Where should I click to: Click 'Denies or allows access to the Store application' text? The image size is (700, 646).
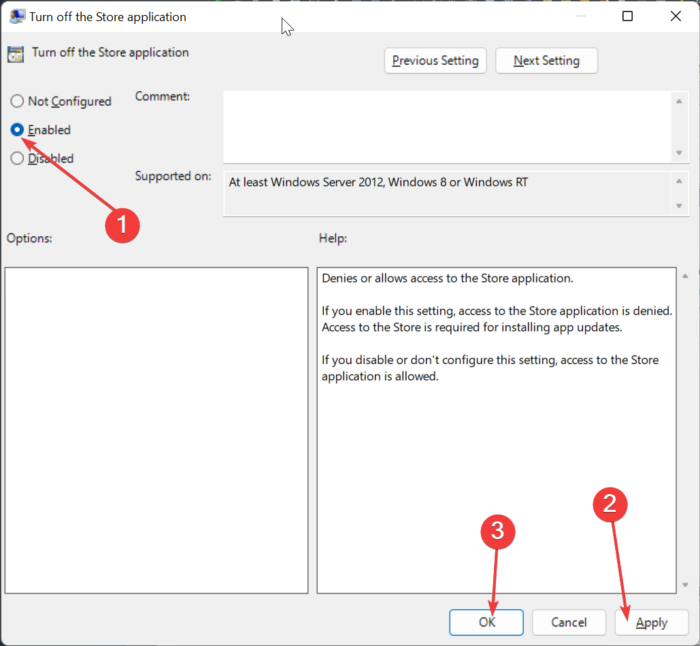coord(447,278)
